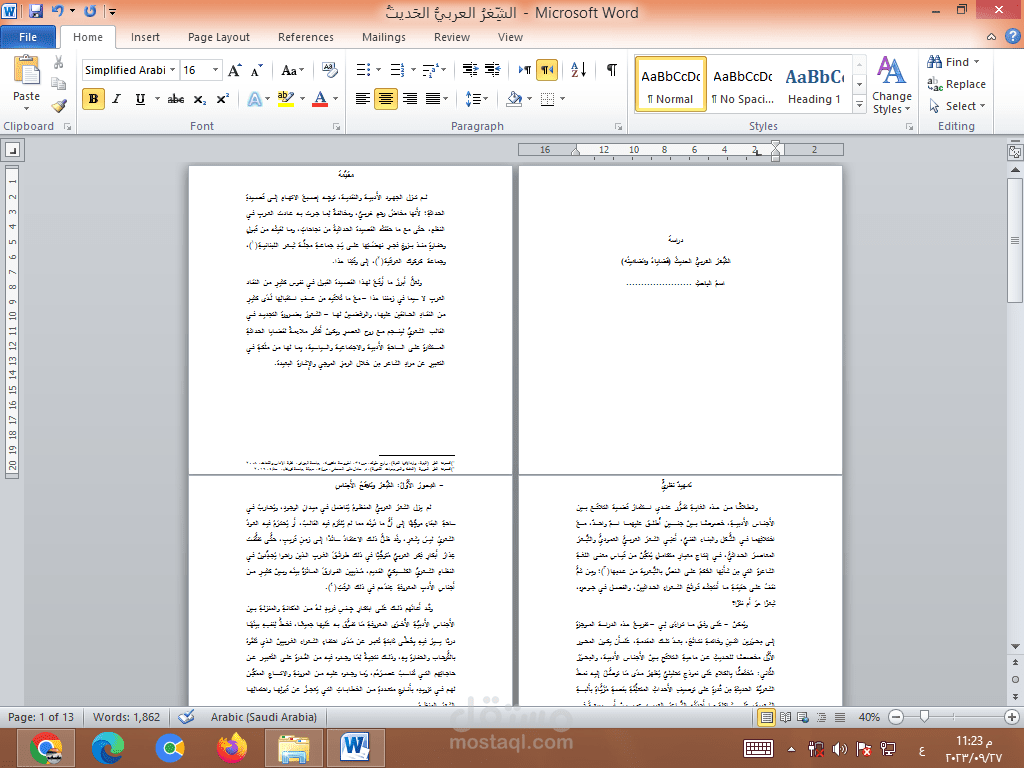
Task: Open the Select dropdown in Editing
Action: coord(957,106)
